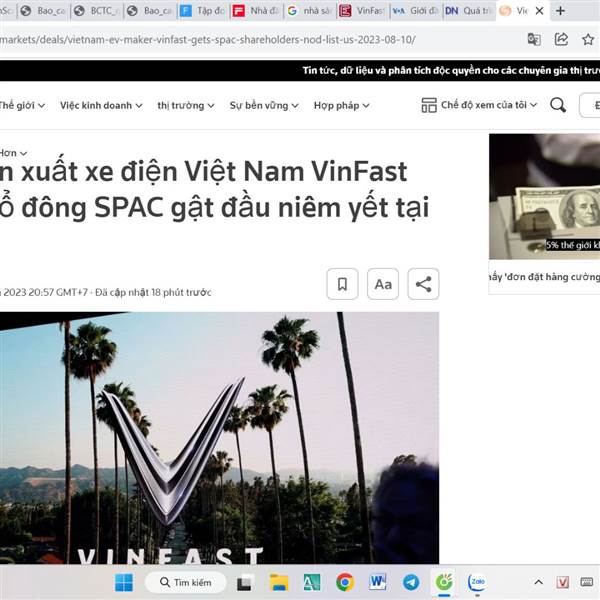Open File Explorer from the taskbar
The width and height of the screenshot is (600, 600).
tap(279, 582)
